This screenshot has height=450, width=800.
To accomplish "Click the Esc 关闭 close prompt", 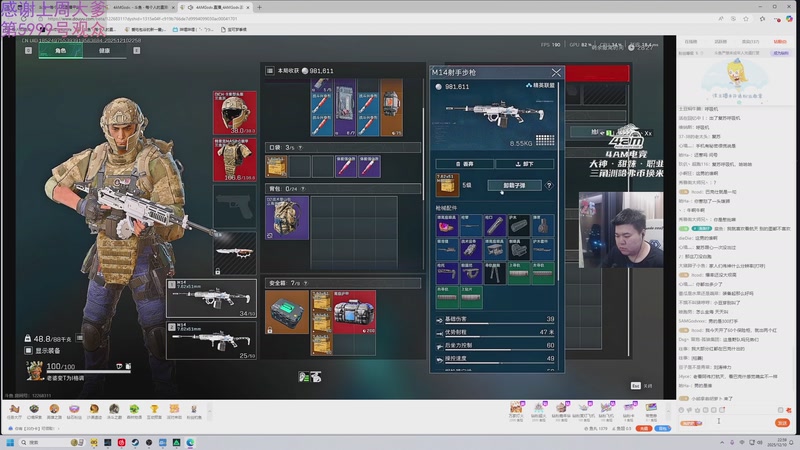I will pyautogui.click(x=641, y=386).
